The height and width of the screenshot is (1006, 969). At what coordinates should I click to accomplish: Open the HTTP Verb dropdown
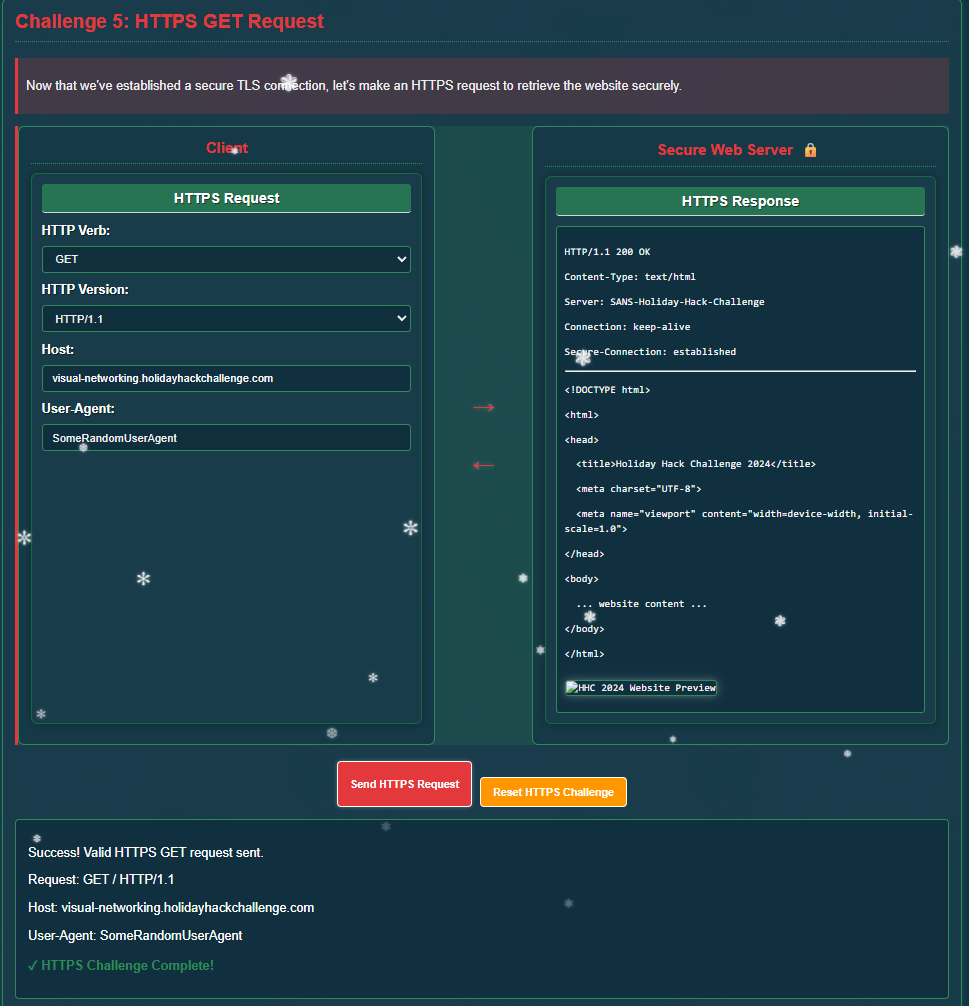point(225,259)
